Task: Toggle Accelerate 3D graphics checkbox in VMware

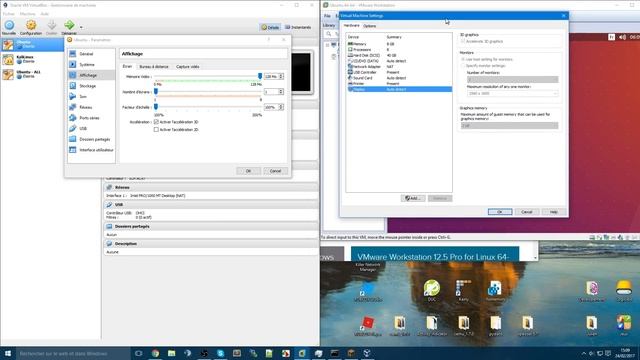Action: point(463,41)
